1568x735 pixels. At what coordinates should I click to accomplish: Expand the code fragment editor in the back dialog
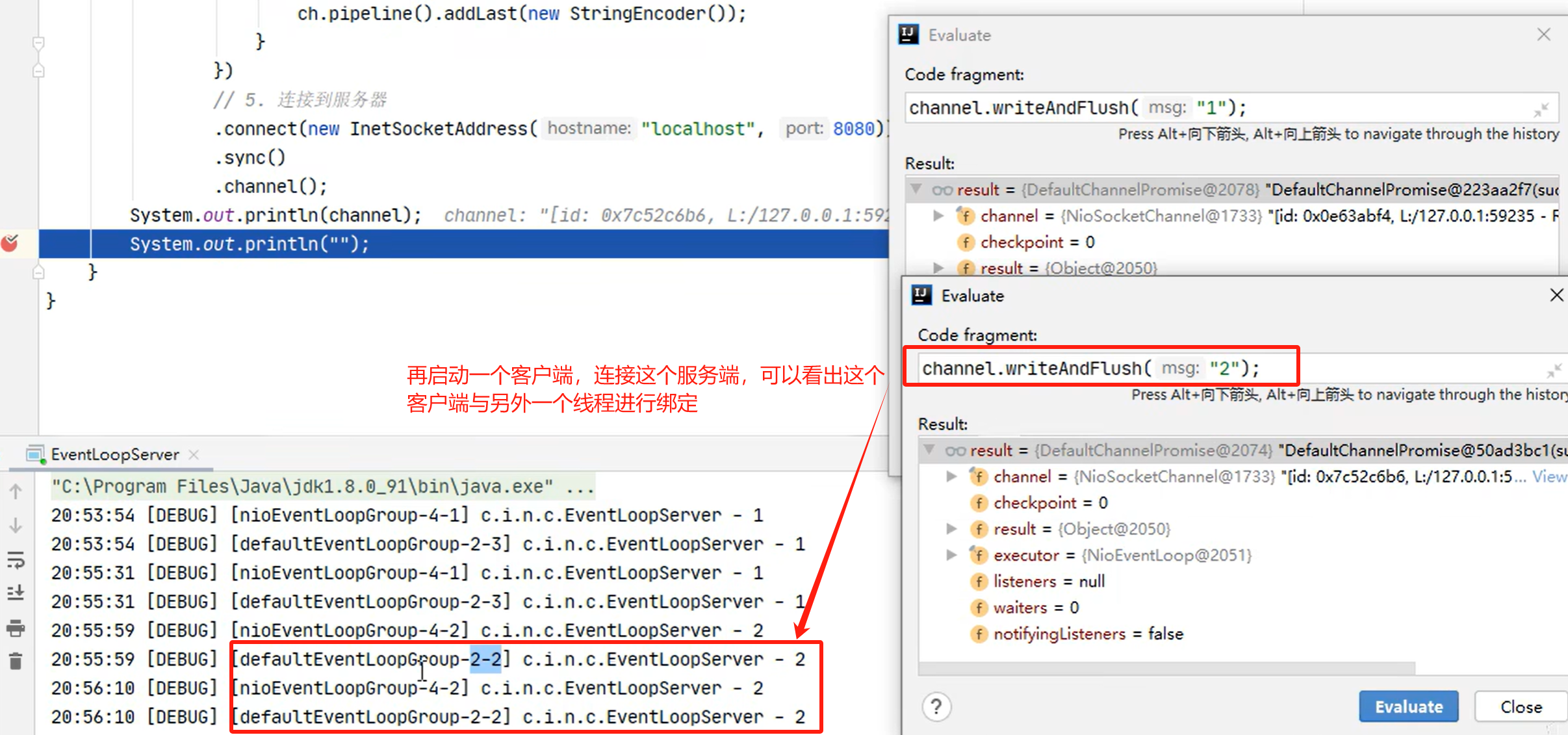point(1541,110)
